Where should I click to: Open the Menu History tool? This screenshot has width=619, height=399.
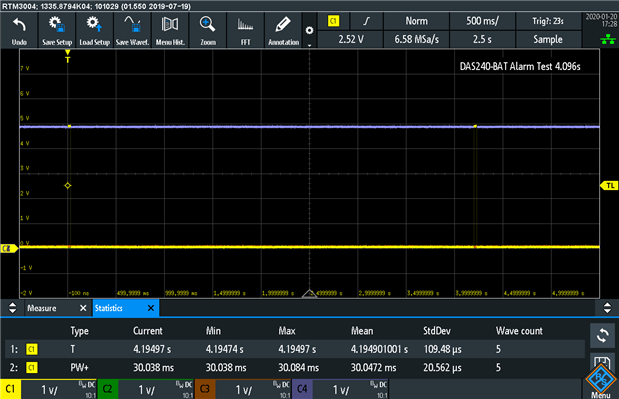pos(170,31)
